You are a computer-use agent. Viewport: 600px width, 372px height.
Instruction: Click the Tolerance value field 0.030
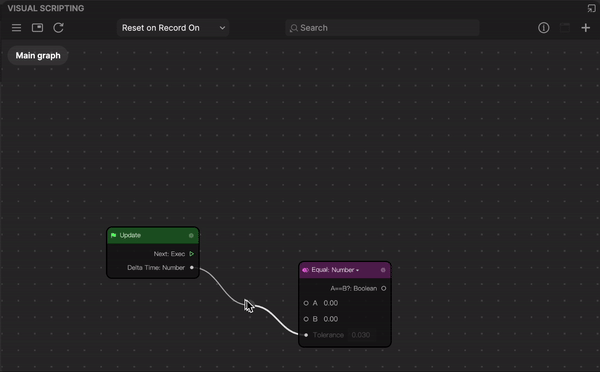tap(361, 335)
